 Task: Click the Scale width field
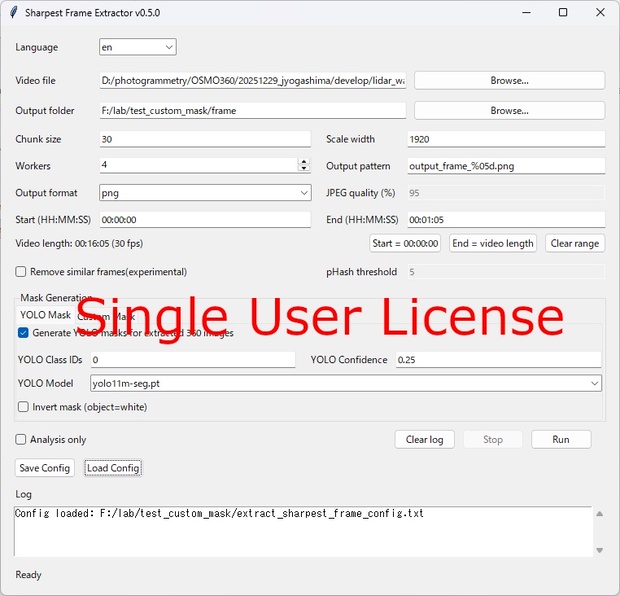(506, 139)
